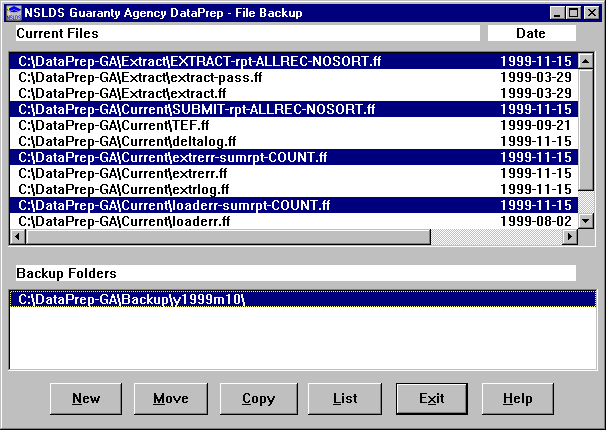
Task: Click the horizontal scrollbar thumb
Action: pos(228,236)
